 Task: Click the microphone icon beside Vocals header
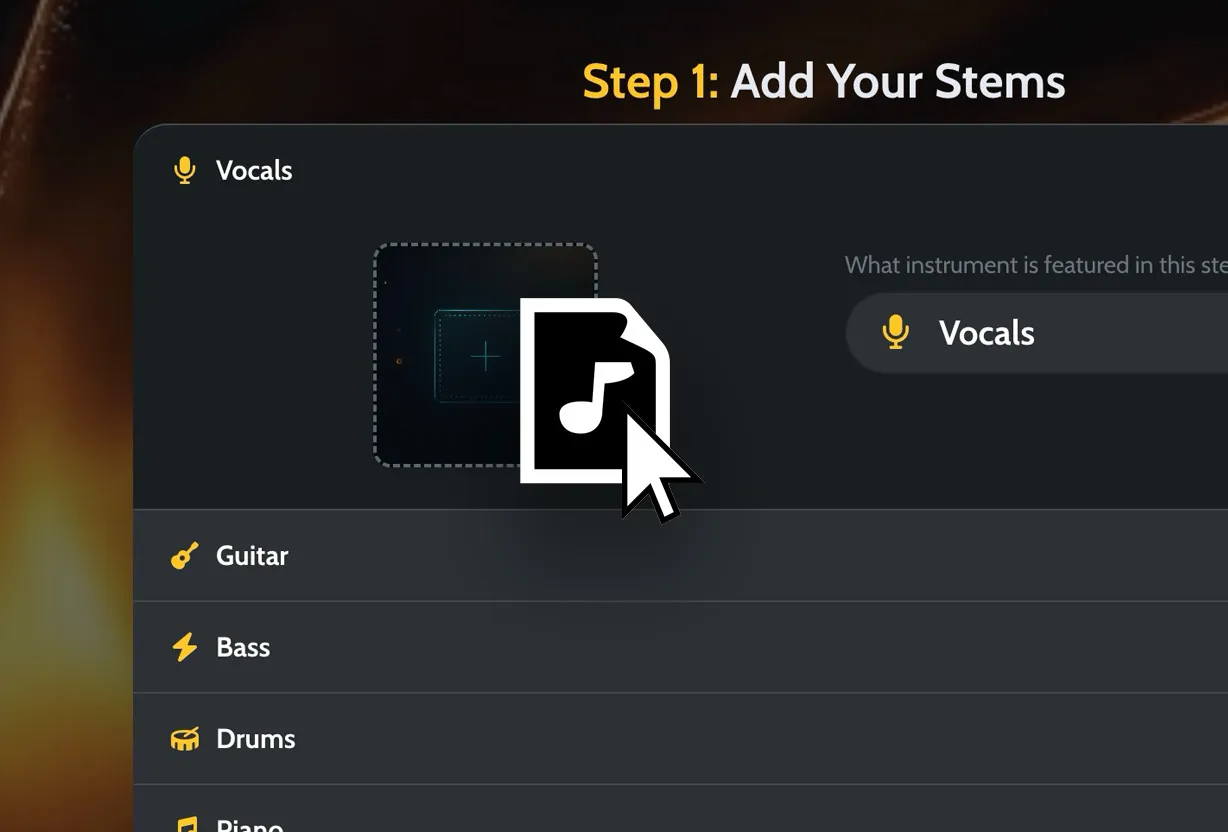(184, 170)
